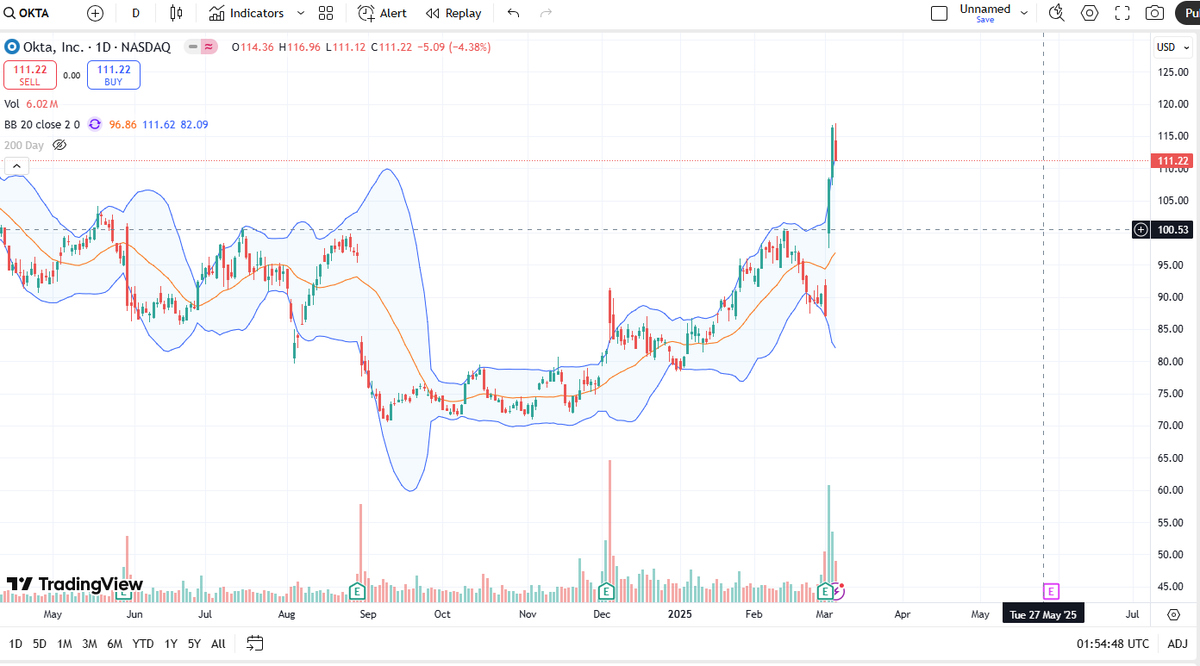
Task: Undo the last chart action
Action: point(513,13)
